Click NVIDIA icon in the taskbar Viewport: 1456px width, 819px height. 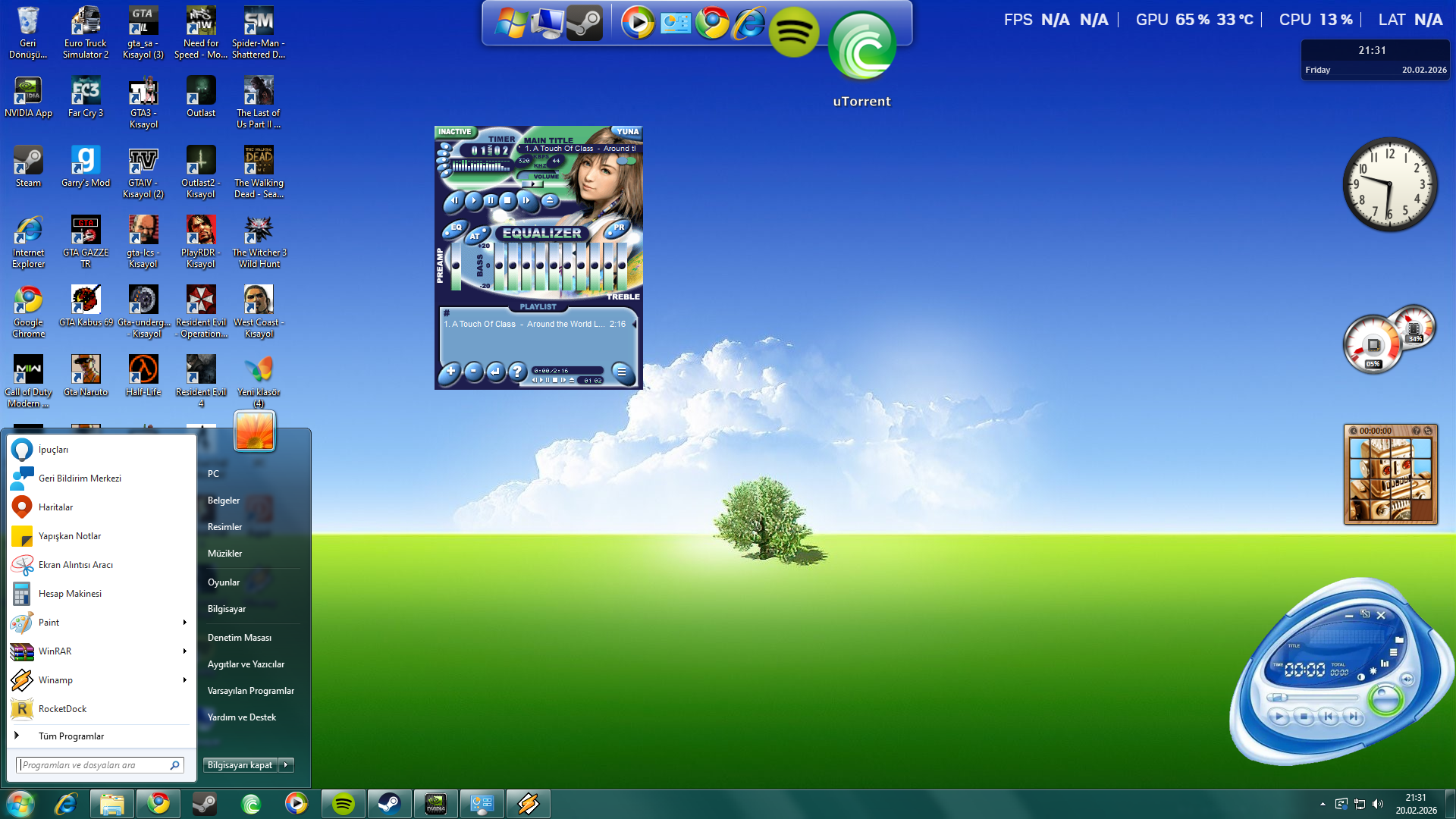[x=435, y=804]
